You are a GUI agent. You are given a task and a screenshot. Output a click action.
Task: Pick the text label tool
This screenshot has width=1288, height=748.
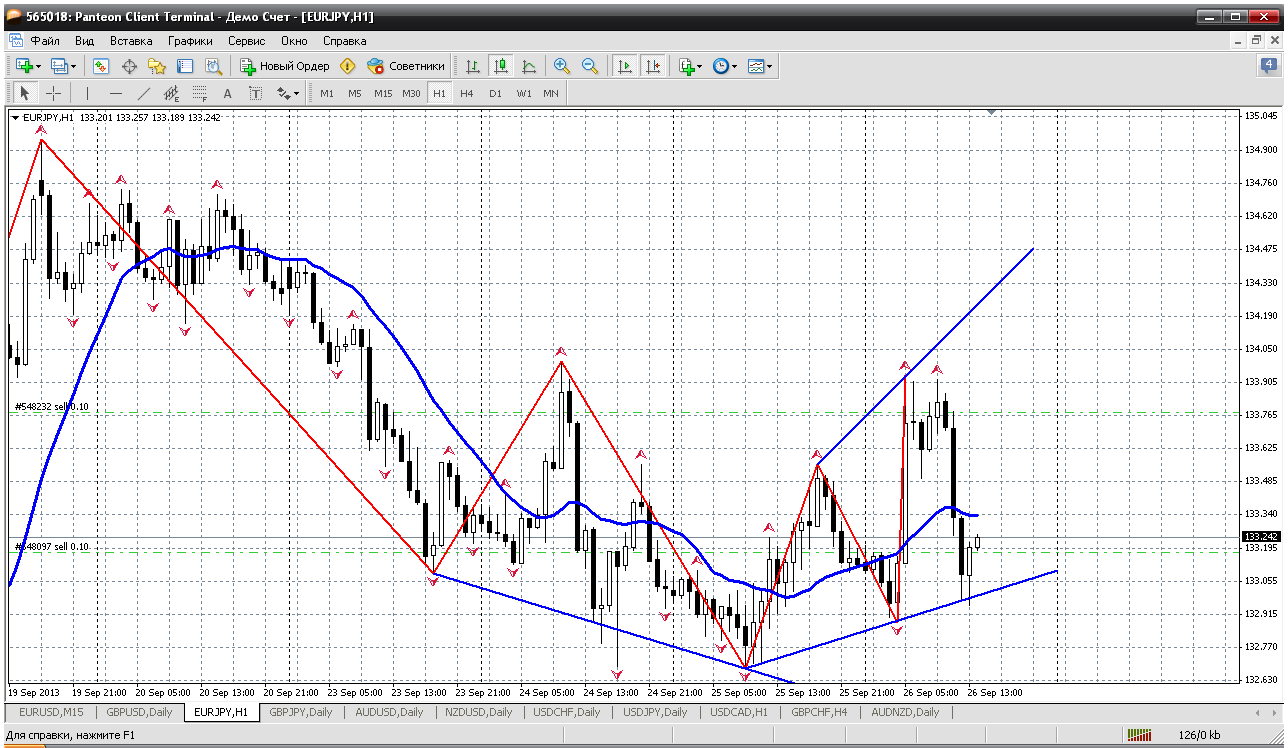227,93
